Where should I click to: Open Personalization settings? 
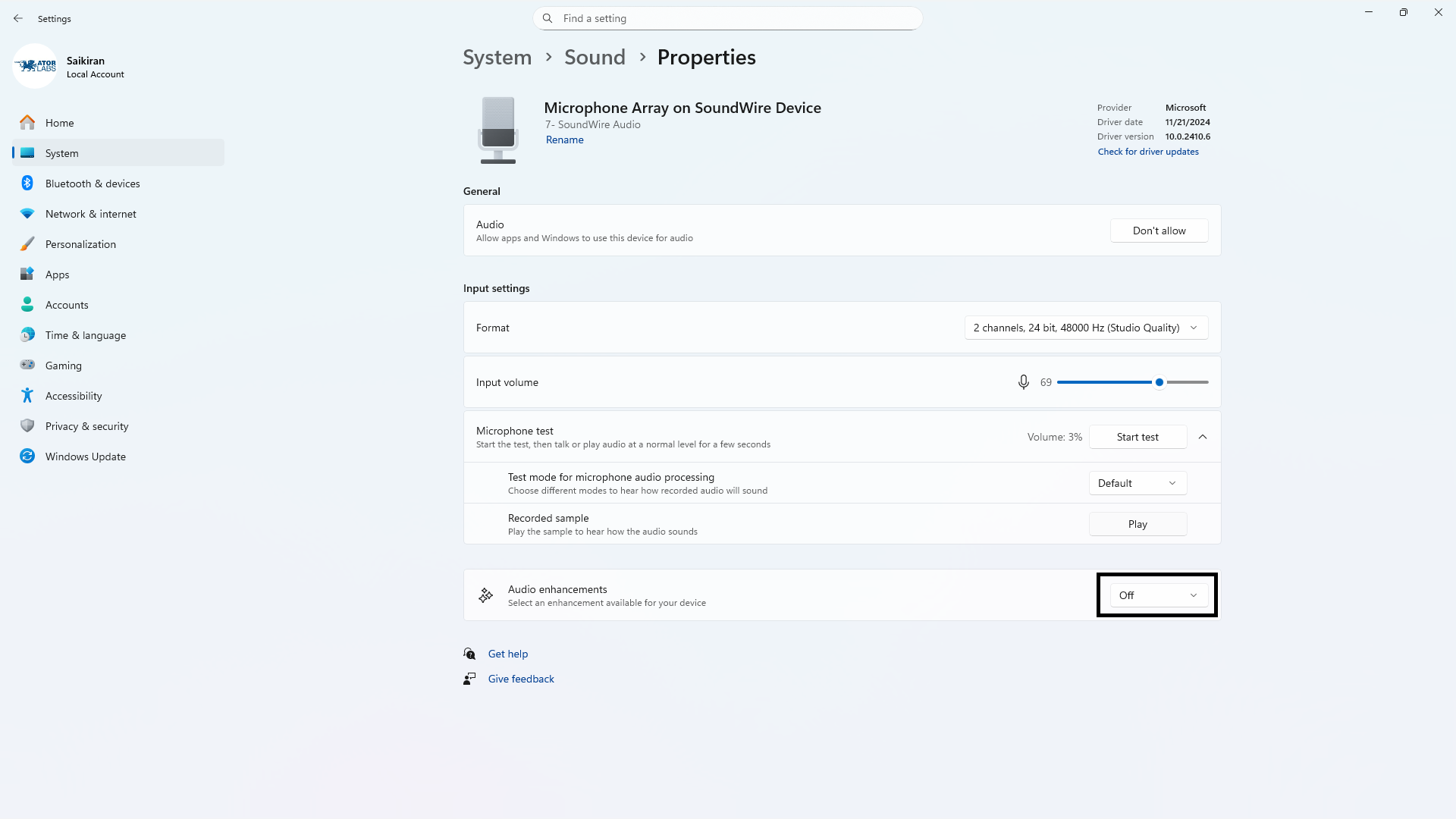pos(81,243)
